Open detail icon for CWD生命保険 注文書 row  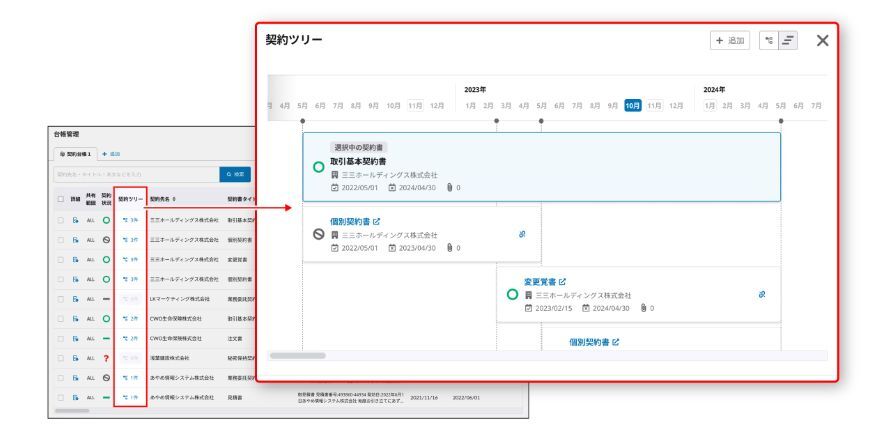point(76,339)
